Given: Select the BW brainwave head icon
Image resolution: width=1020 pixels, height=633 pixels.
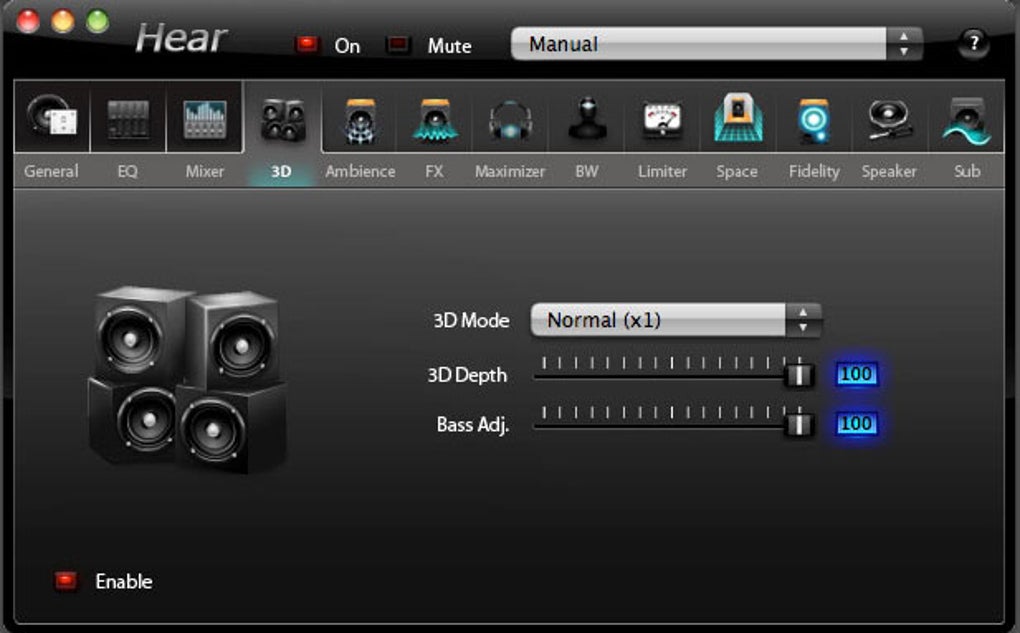Looking at the screenshot, I should coord(587,119).
